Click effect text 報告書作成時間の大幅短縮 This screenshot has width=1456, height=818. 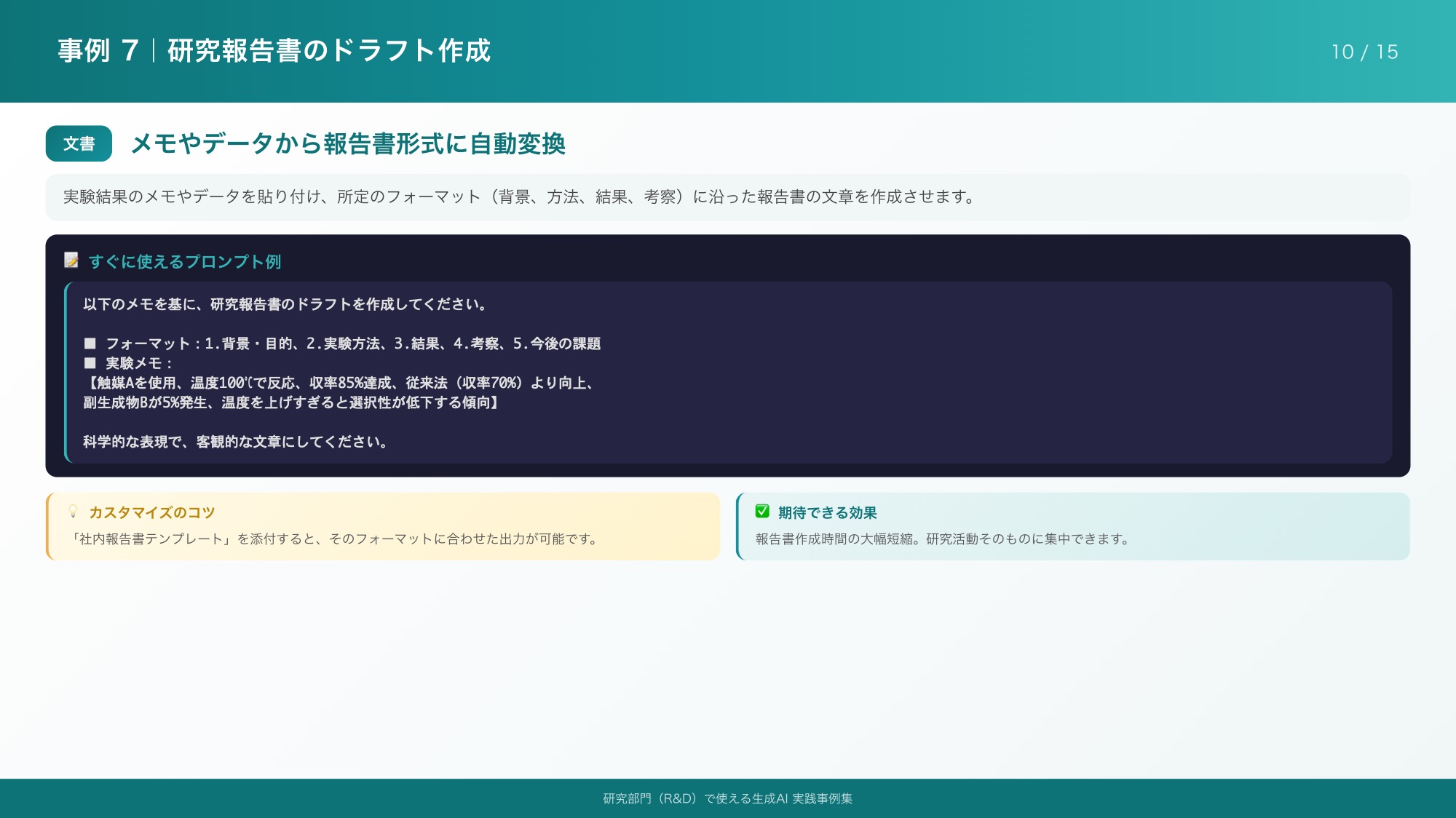[943, 539]
